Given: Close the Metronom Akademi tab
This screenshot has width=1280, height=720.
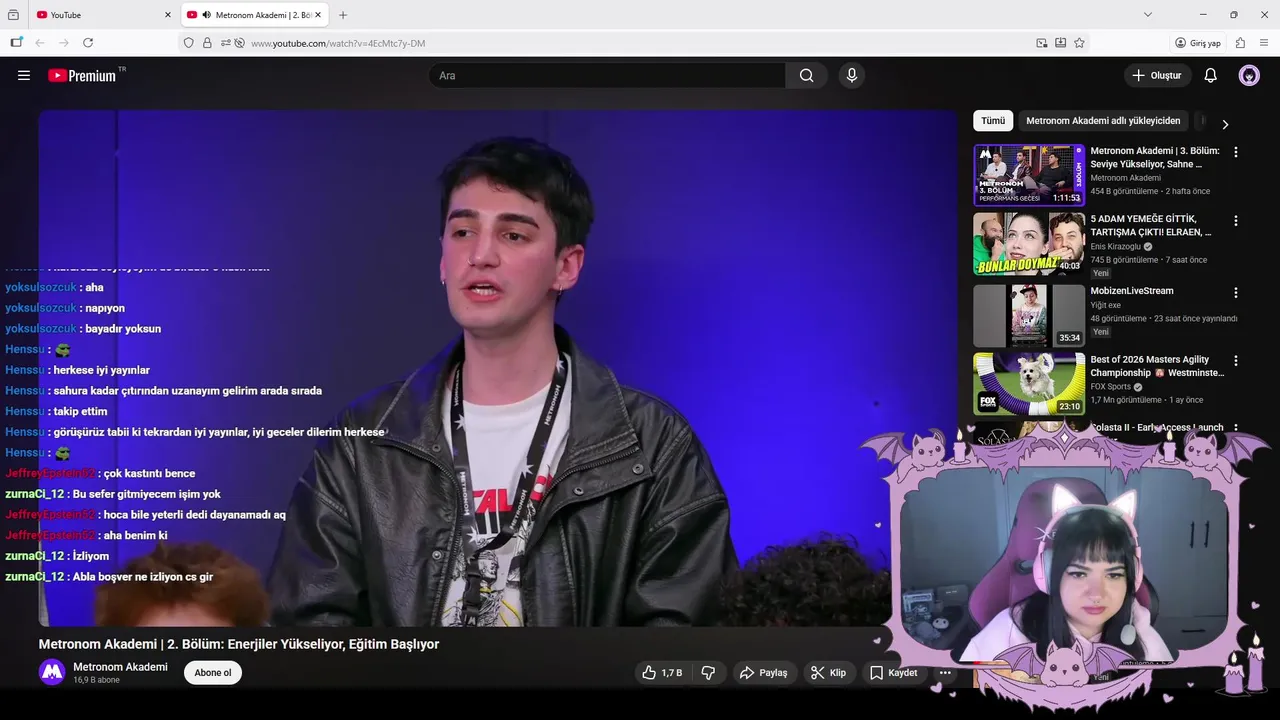Looking at the screenshot, I should coord(318,15).
